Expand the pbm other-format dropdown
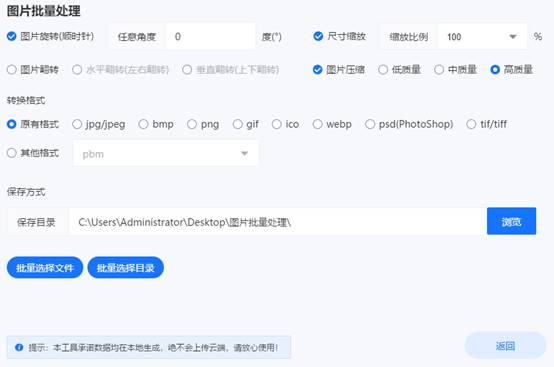 point(166,154)
